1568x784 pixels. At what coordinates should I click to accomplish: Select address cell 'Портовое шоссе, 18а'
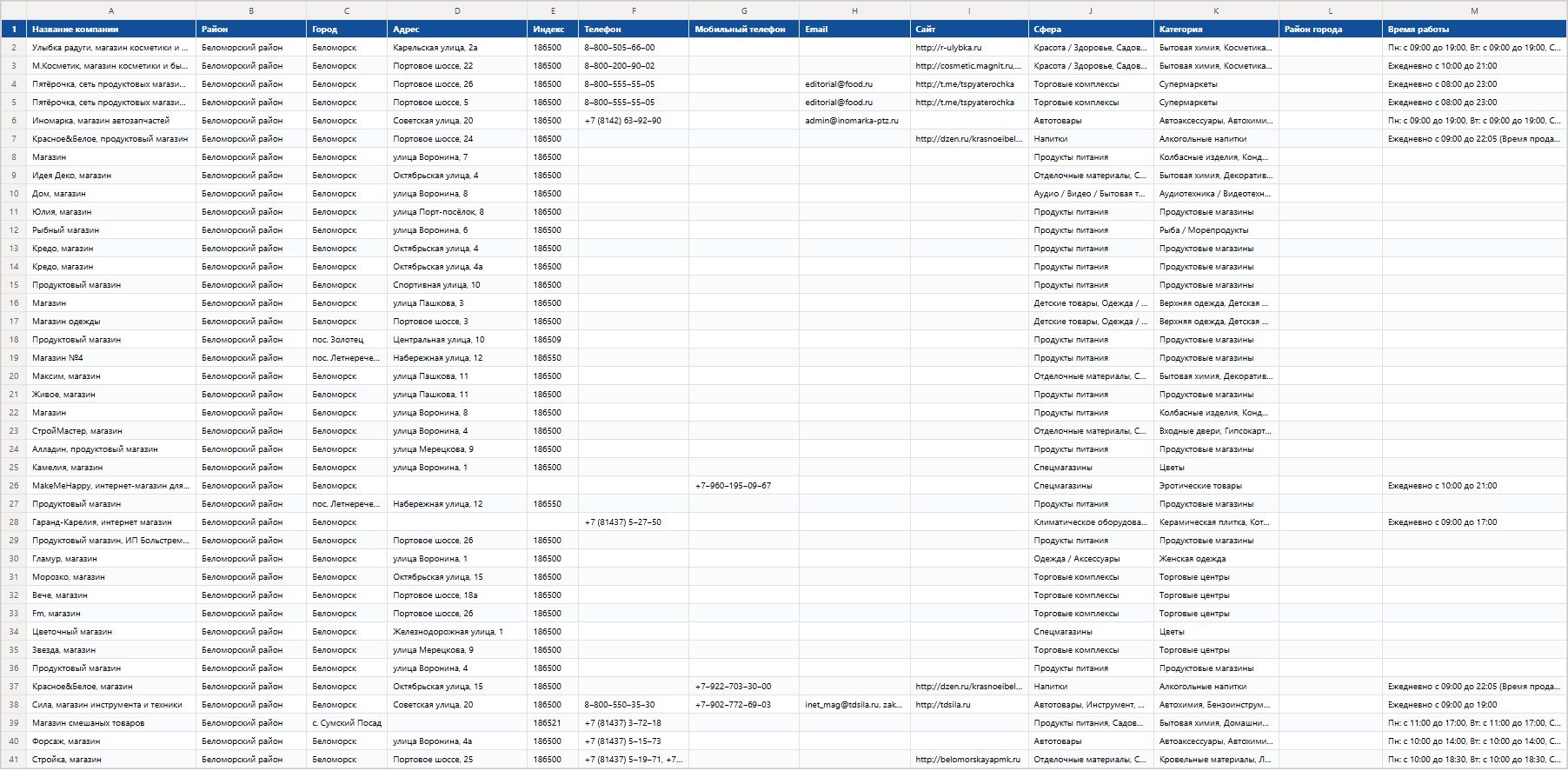(x=457, y=595)
